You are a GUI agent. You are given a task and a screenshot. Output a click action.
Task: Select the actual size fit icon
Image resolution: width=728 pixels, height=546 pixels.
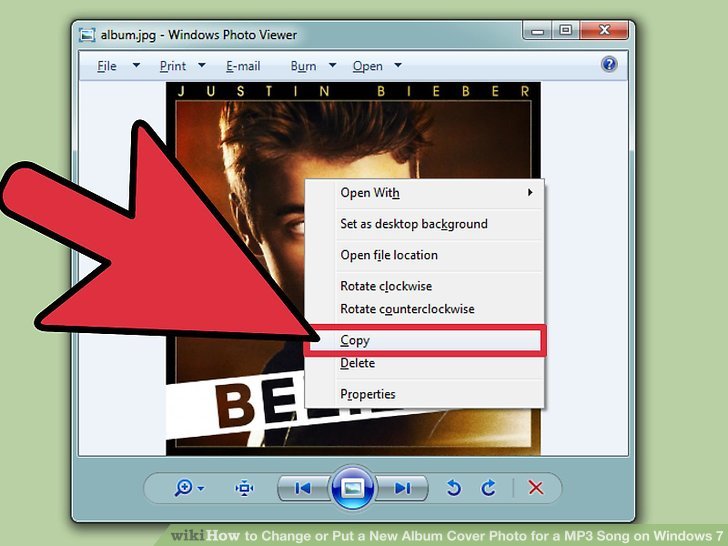point(245,488)
